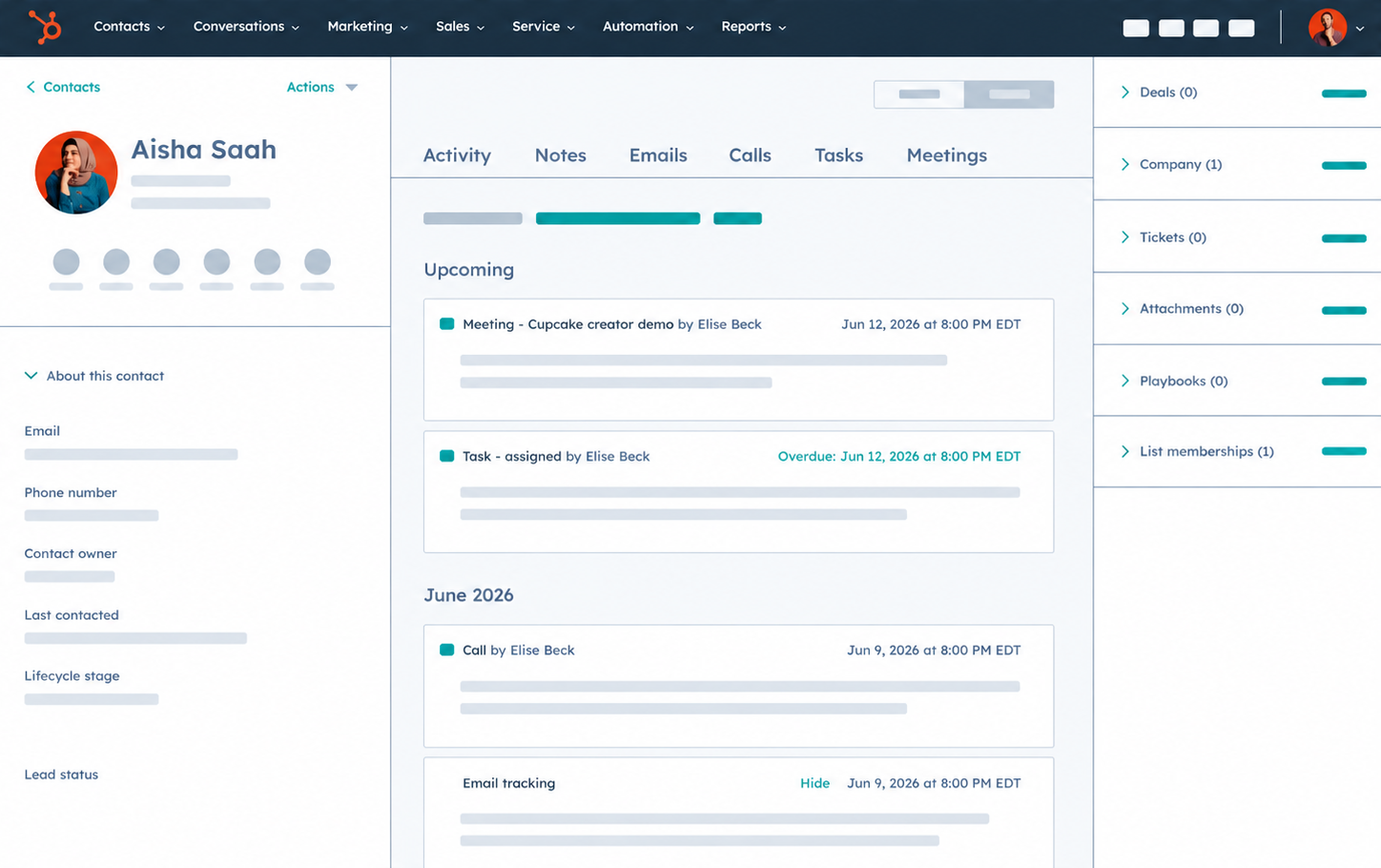Click the Email tracking title
Screen dimensions: 1381x868
tap(509, 783)
